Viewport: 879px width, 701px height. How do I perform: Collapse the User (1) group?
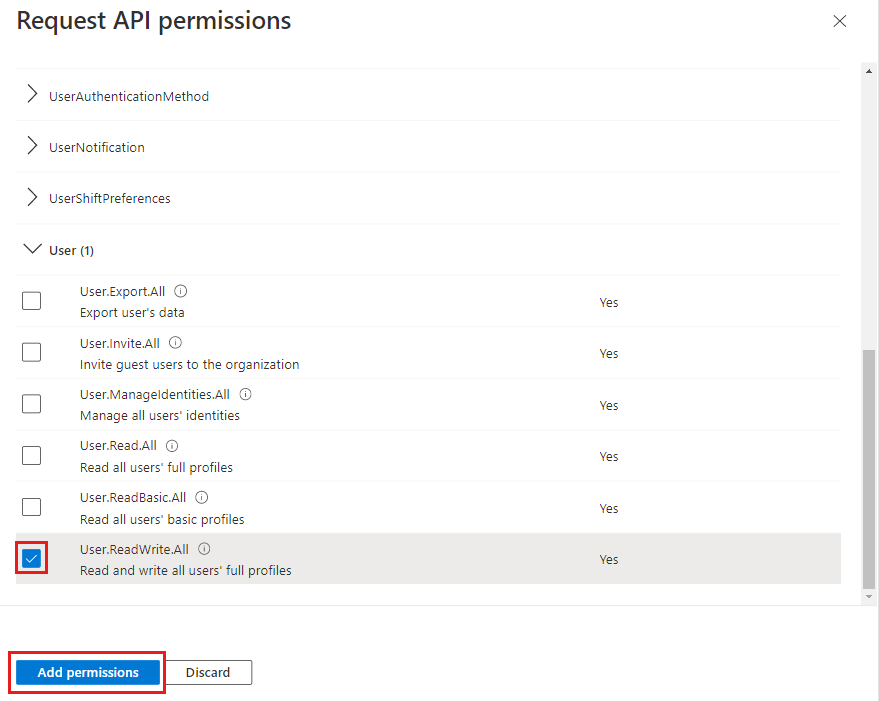tap(33, 248)
